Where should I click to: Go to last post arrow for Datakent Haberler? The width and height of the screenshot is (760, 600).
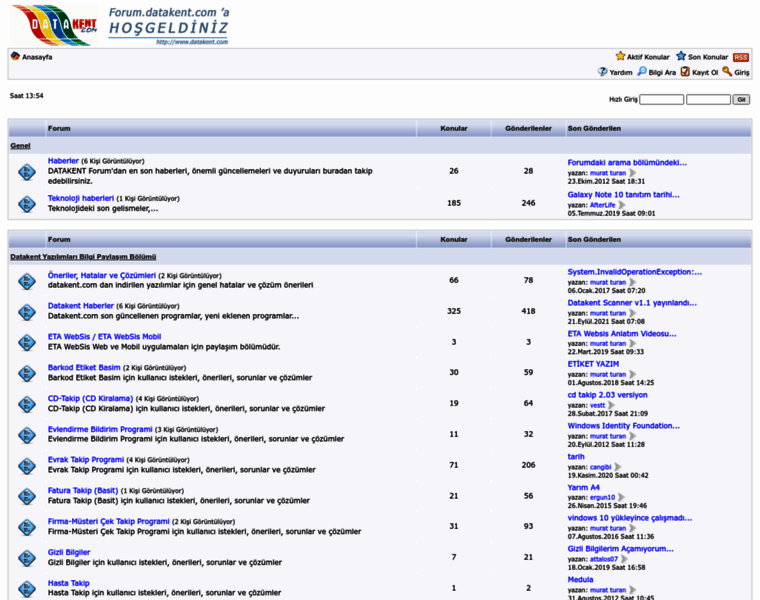[x=633, y=313]
